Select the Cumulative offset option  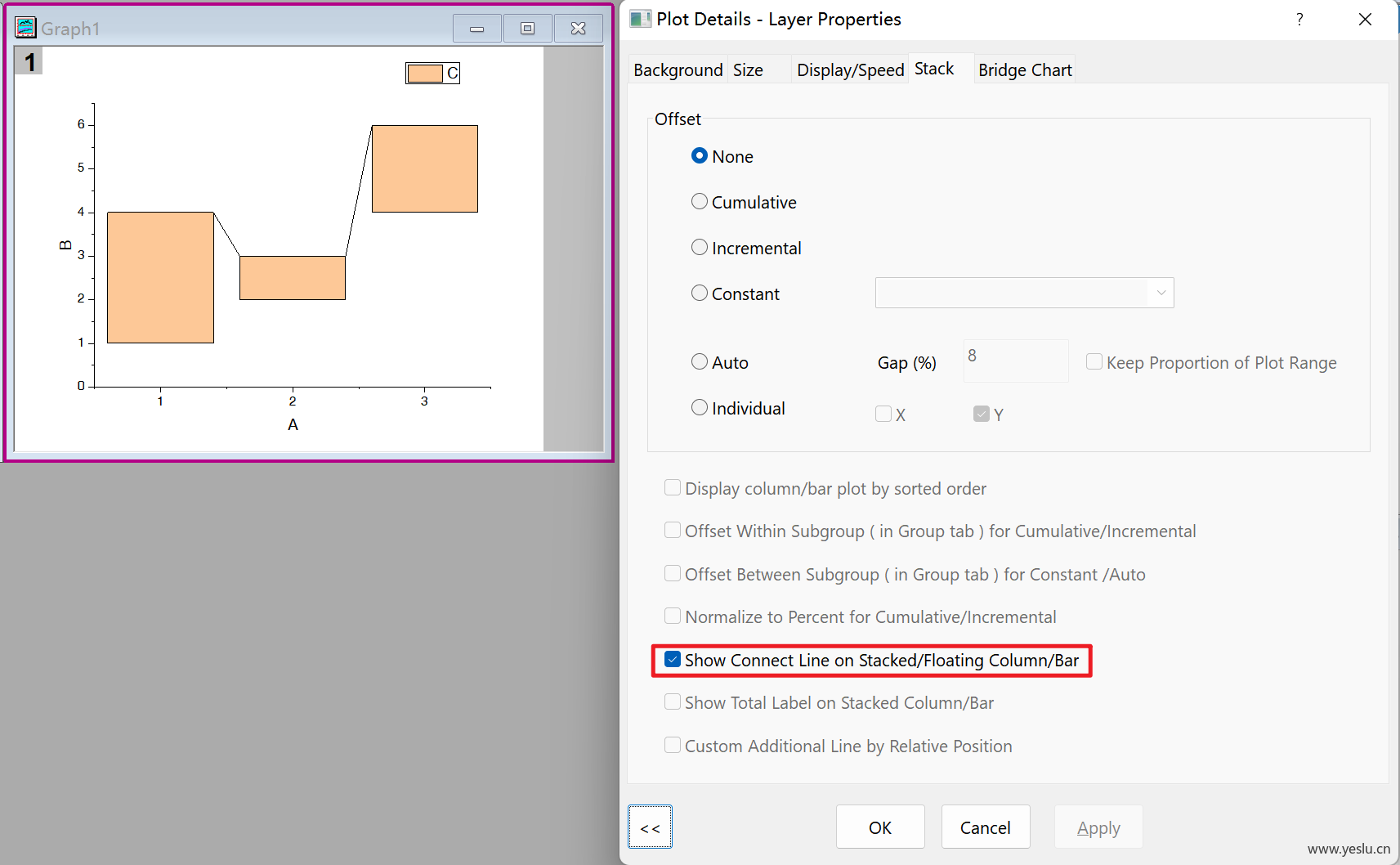700,201
